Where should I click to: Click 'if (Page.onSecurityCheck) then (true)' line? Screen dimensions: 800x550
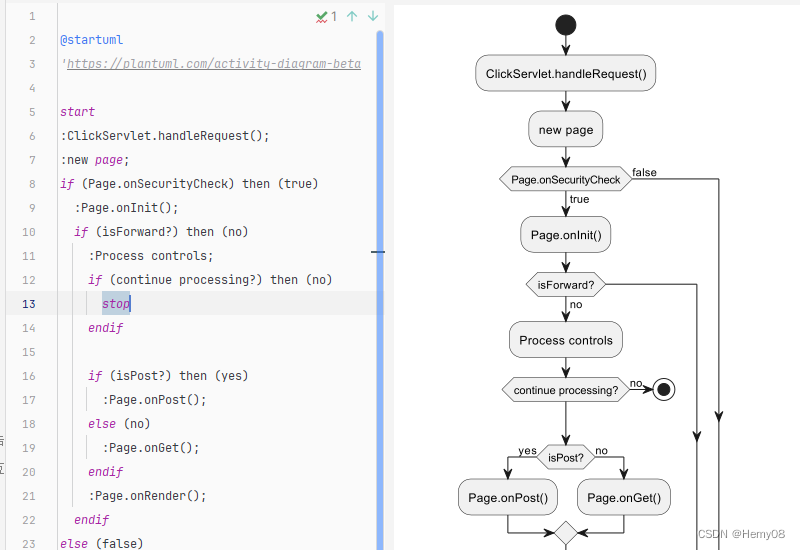189,184
